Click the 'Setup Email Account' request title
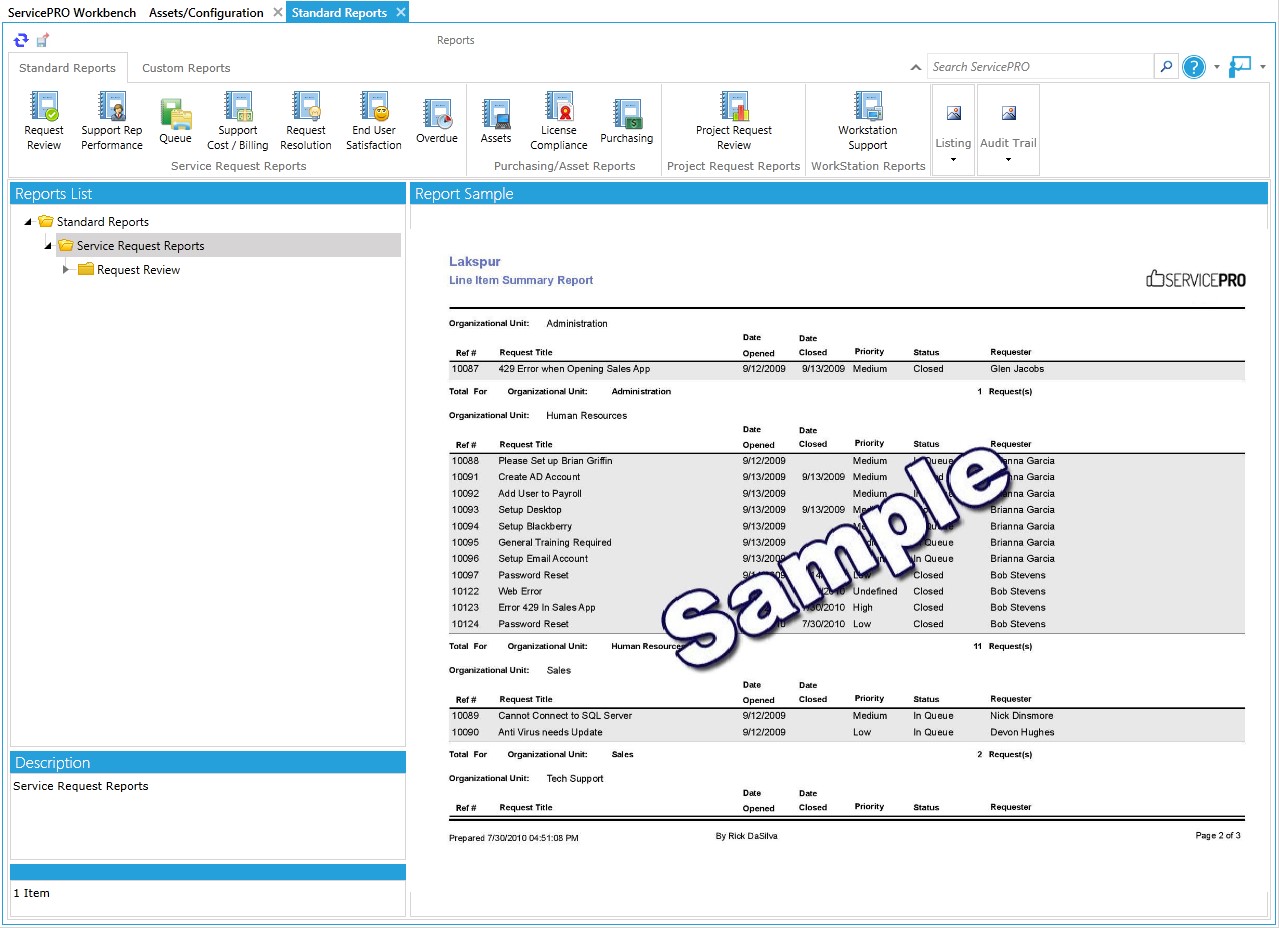The height and width of the screenshot is (928, 1279). (543, 559)
